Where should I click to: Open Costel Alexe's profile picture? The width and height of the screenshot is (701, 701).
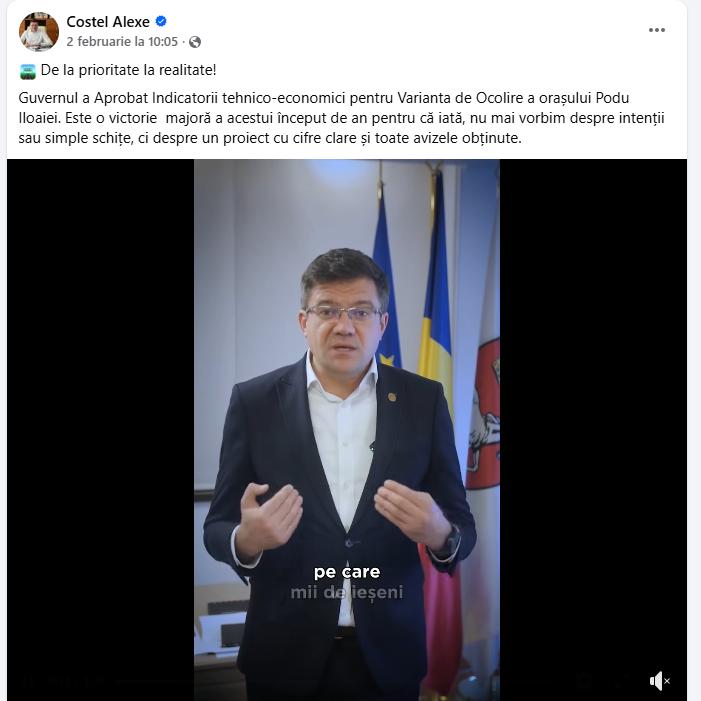(x=39, y=32)
